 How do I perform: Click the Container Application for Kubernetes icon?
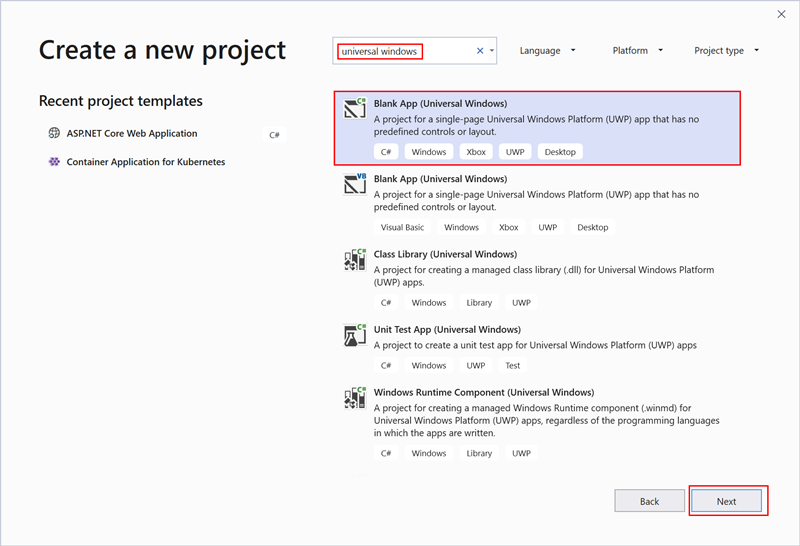(54, 161)
